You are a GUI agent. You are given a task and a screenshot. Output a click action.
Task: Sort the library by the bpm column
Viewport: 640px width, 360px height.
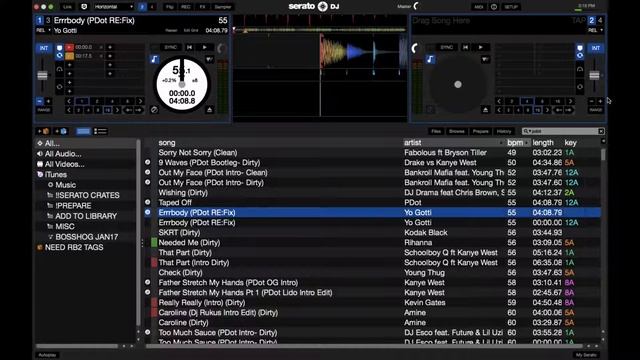[x=517, y=142]
